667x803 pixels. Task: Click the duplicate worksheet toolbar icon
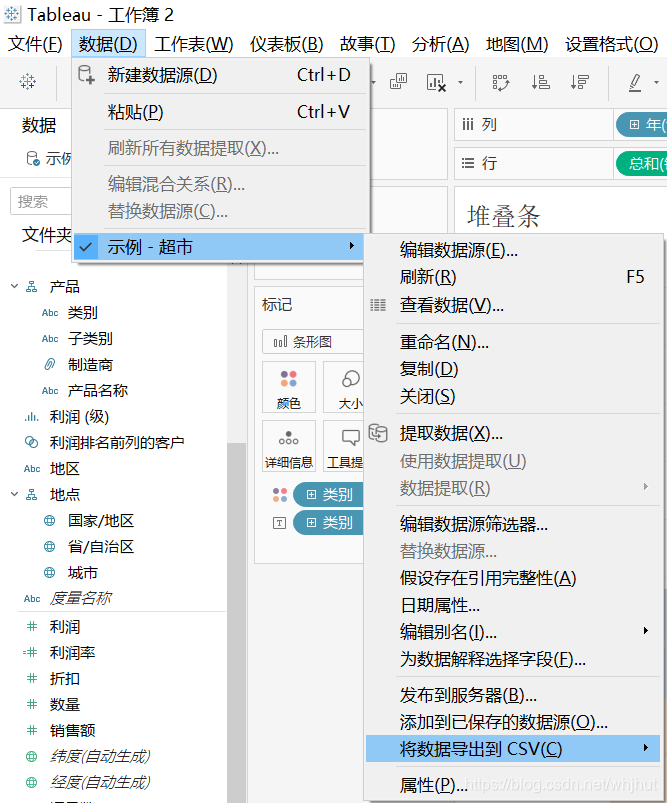398,81
